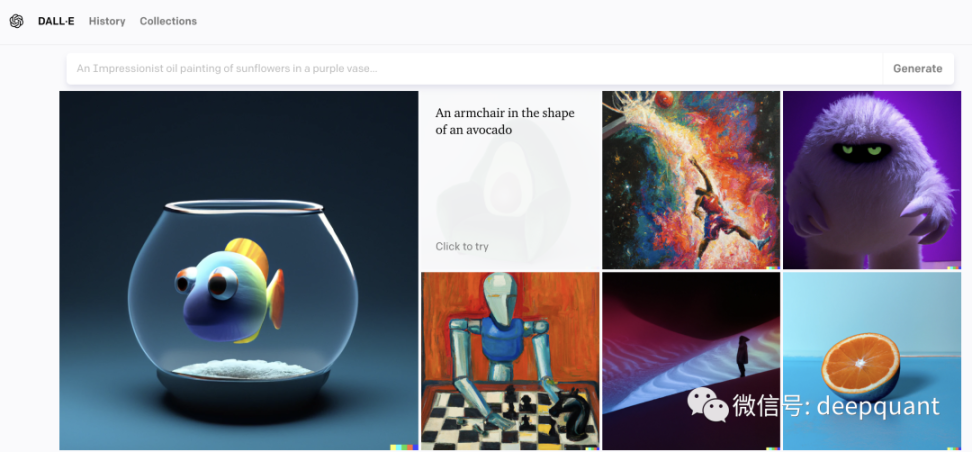Open the History tab
Viewport: 972px width, 452px height.
107,21
